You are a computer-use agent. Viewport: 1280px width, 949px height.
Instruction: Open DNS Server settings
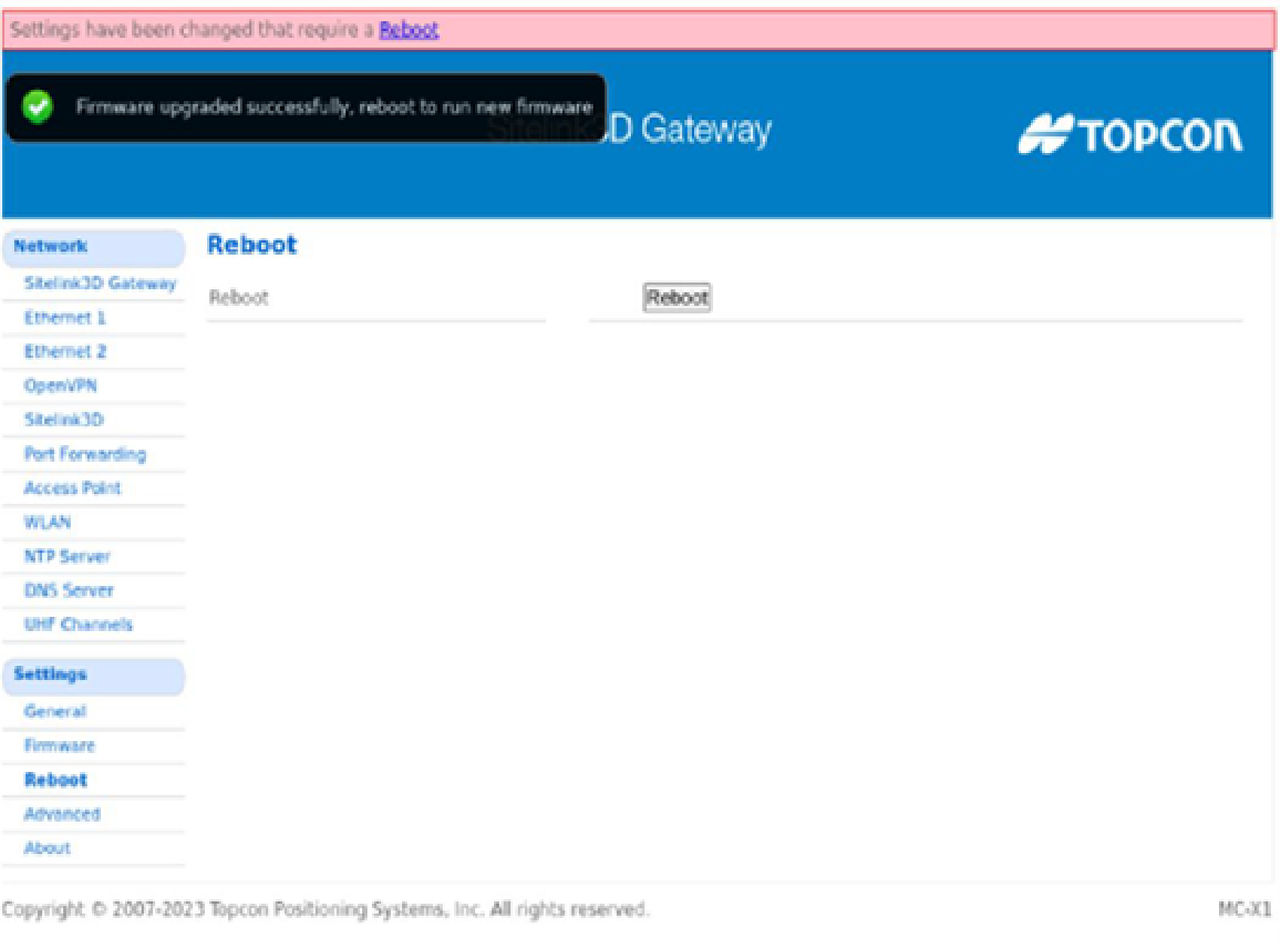69,590
